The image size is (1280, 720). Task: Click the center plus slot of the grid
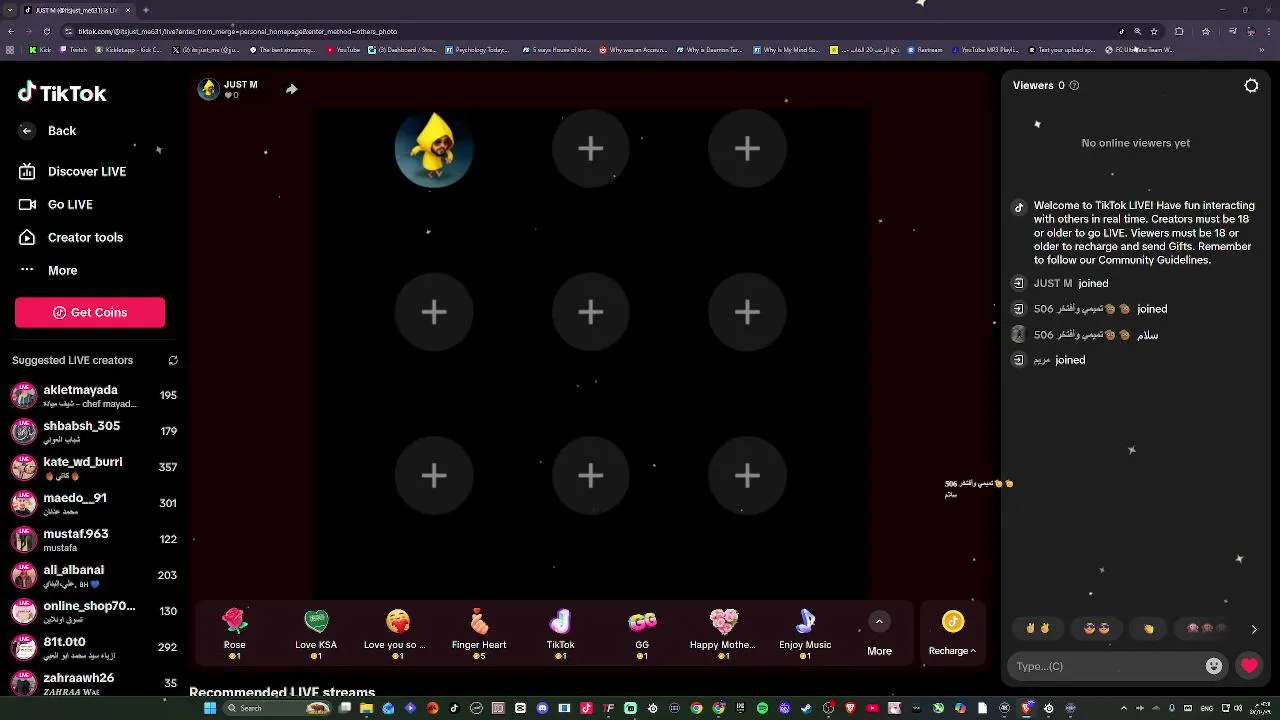590,312
